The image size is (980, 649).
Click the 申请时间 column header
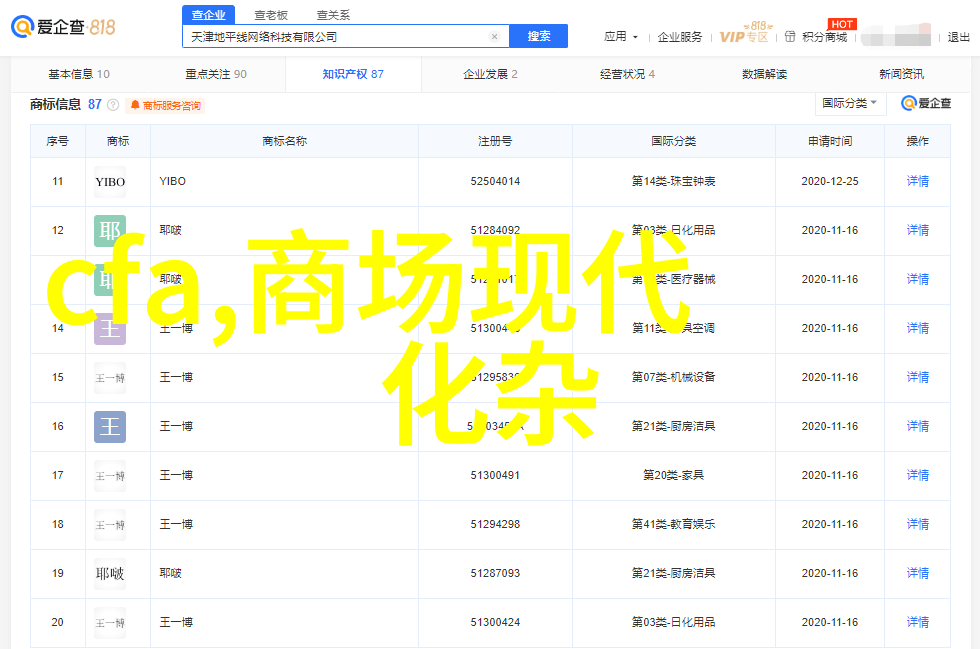[830, 141]
